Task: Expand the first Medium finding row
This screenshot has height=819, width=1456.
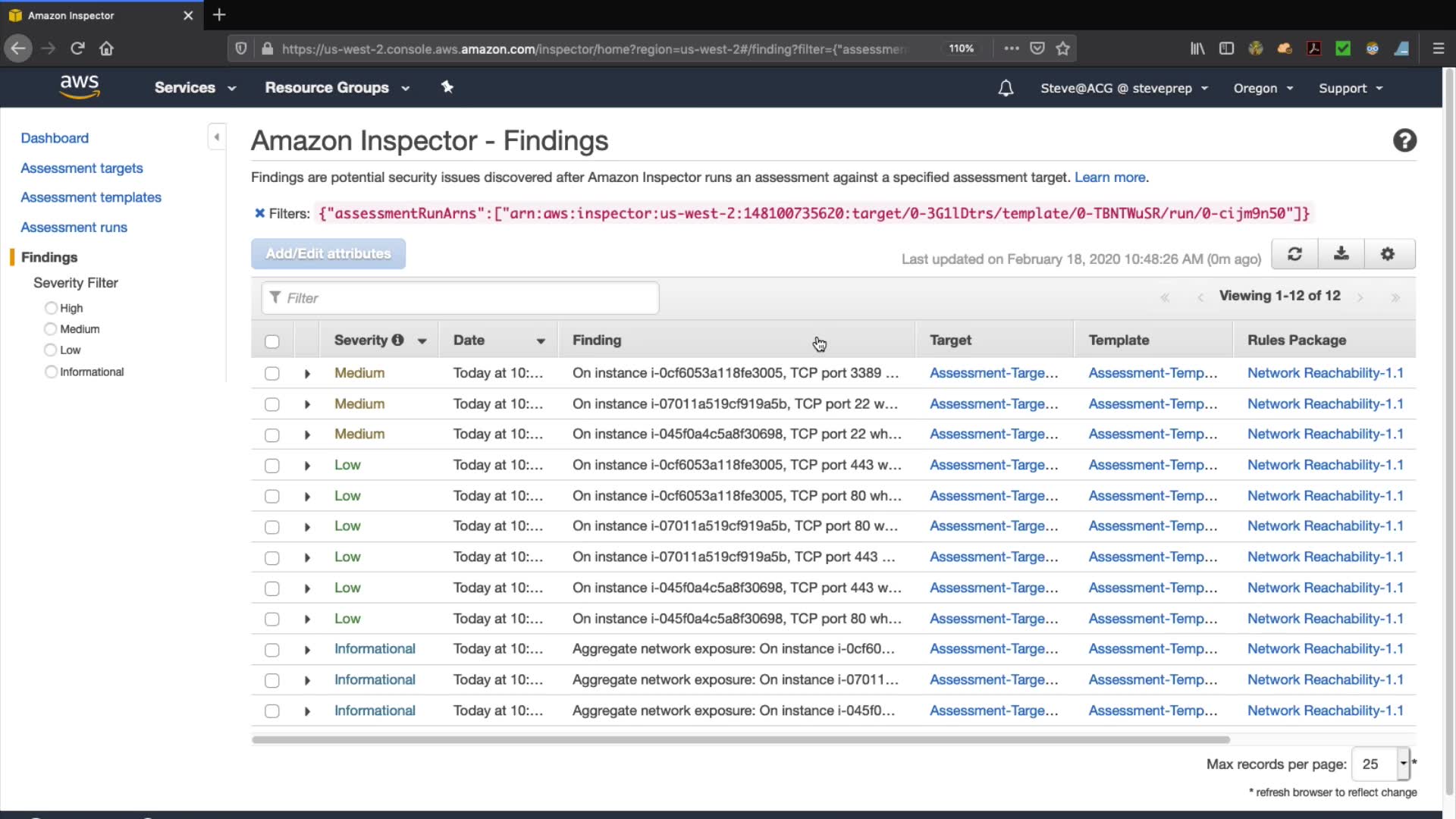Action: click(x=307, y=374)
